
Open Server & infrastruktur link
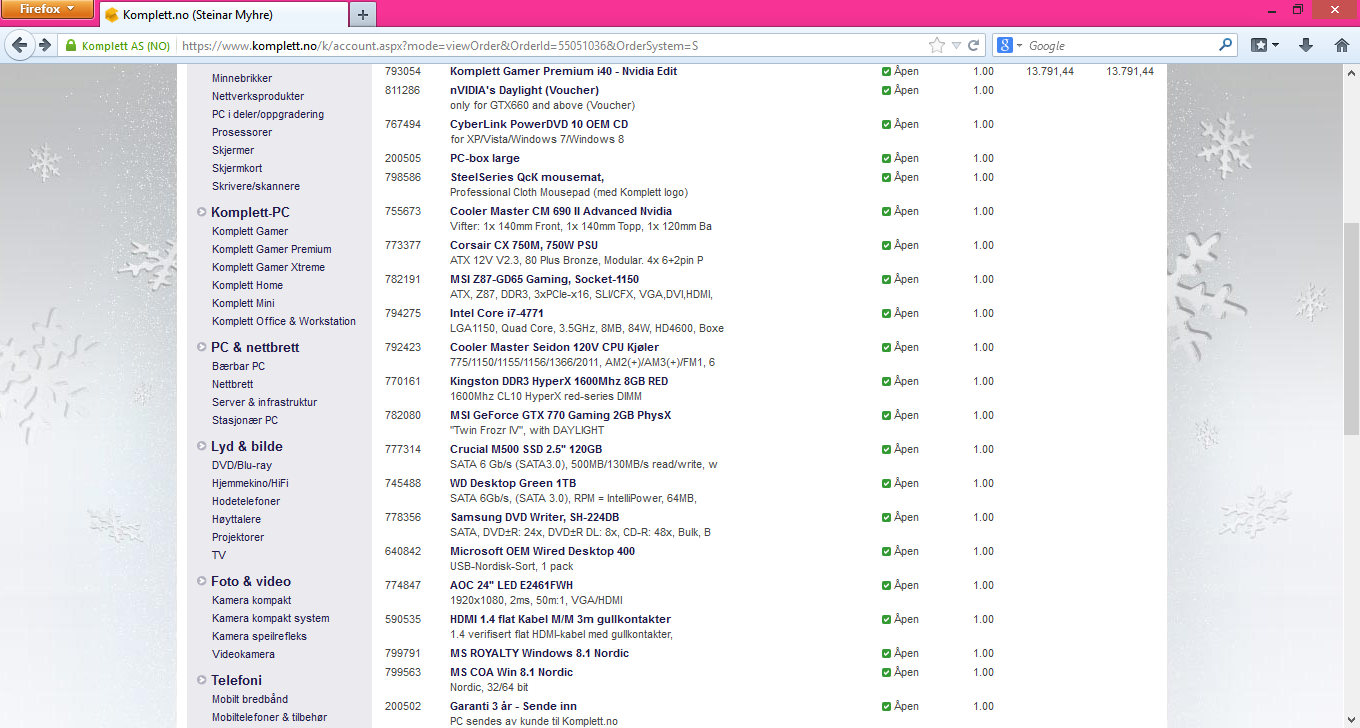tap(264, 402)
